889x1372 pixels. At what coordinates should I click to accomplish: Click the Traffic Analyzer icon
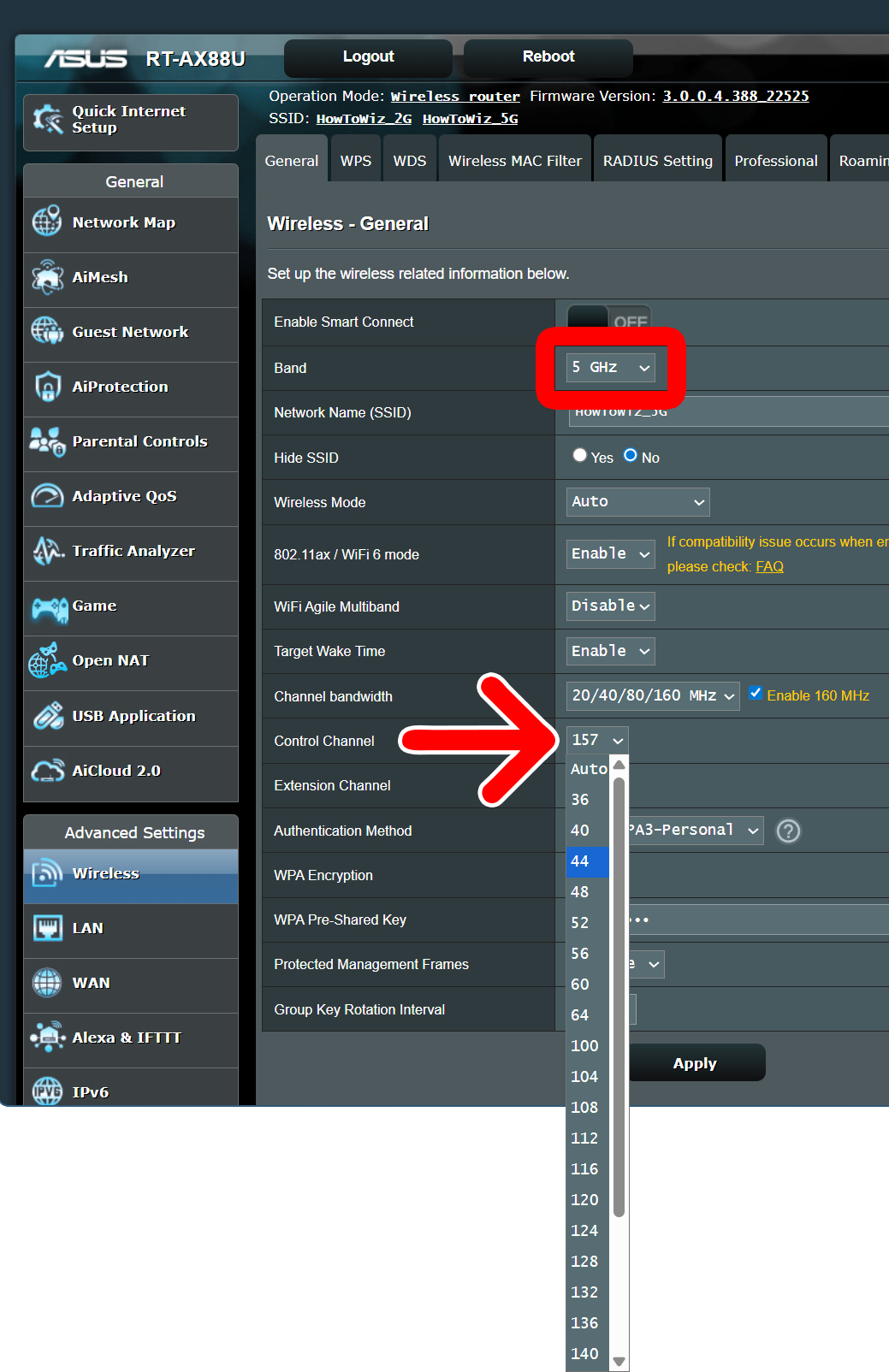tap(48, 551)
